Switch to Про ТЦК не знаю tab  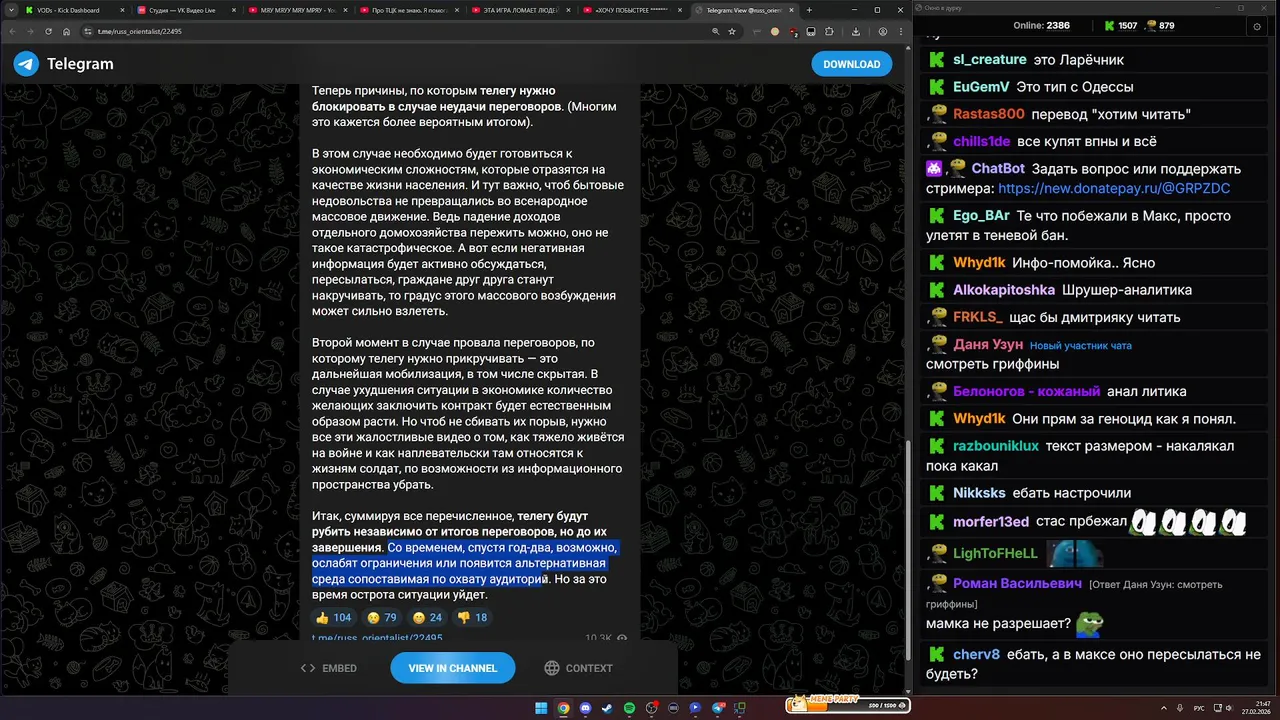[x=408, y=10]
